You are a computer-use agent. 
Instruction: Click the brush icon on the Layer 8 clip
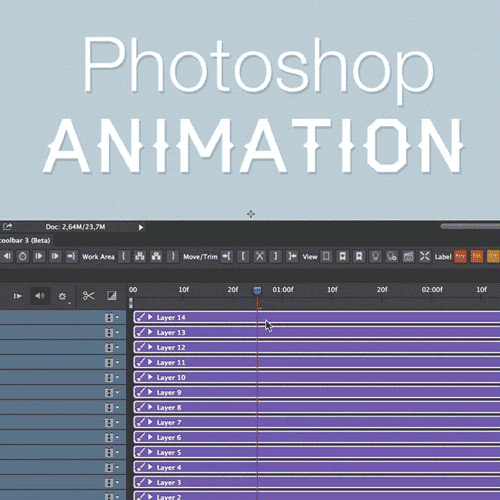pos(140,407)
